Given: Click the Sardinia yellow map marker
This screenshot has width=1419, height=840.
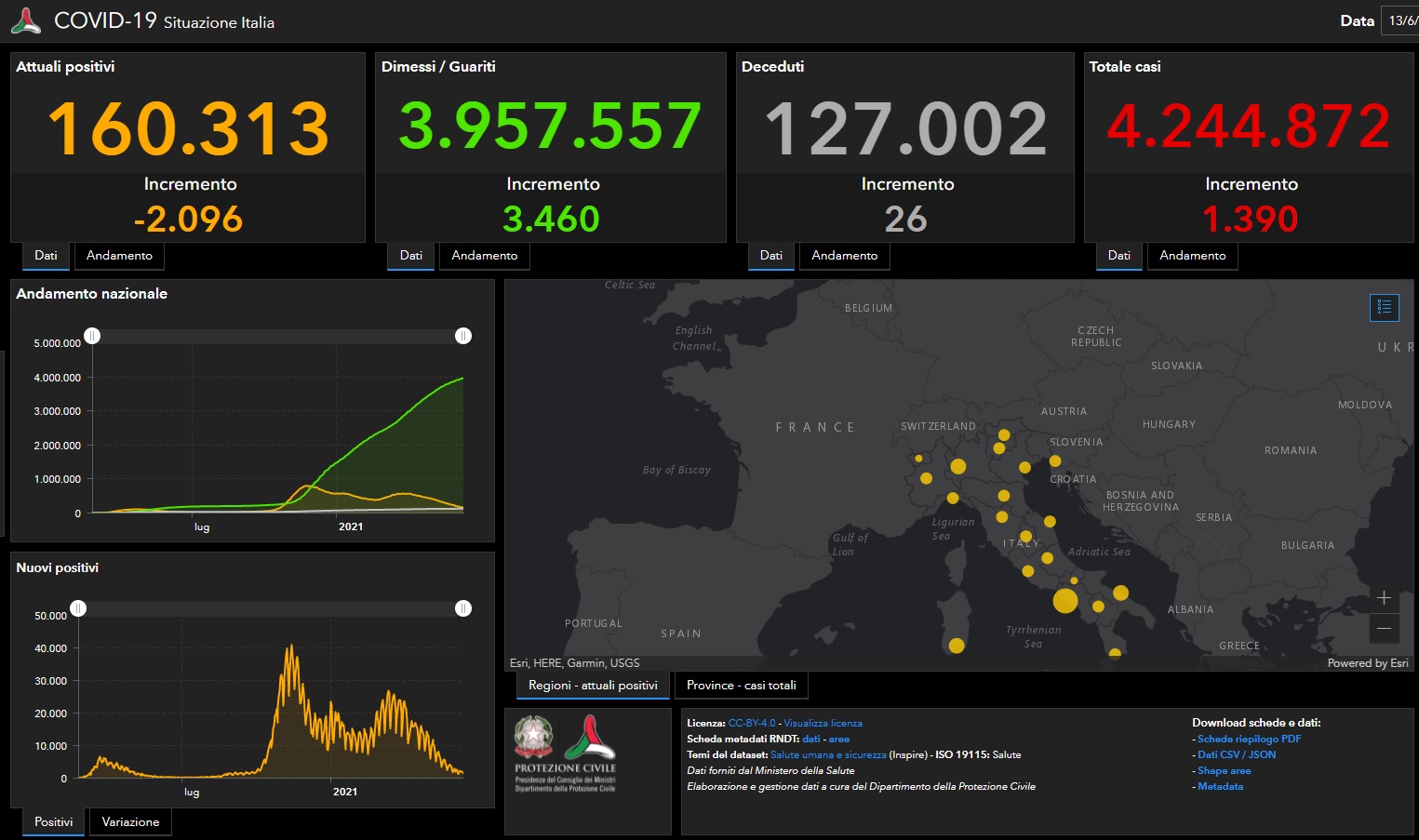Looking at the screenshot, I should pos(957,646).
